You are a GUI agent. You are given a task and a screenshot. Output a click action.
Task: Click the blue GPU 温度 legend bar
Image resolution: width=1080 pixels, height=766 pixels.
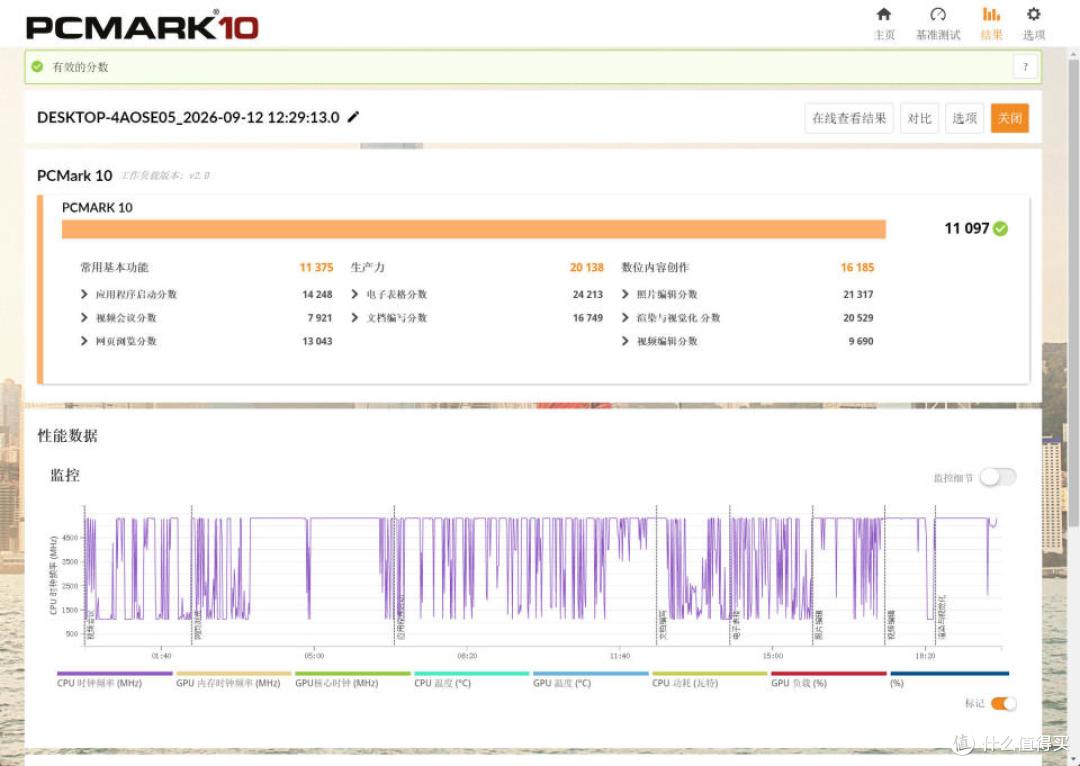tap(591, 674)
